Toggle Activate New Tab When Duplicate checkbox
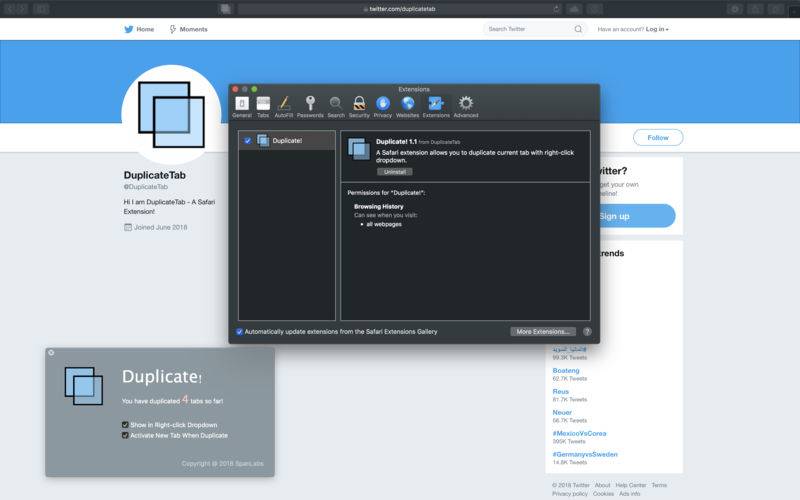 coord(125,435)
